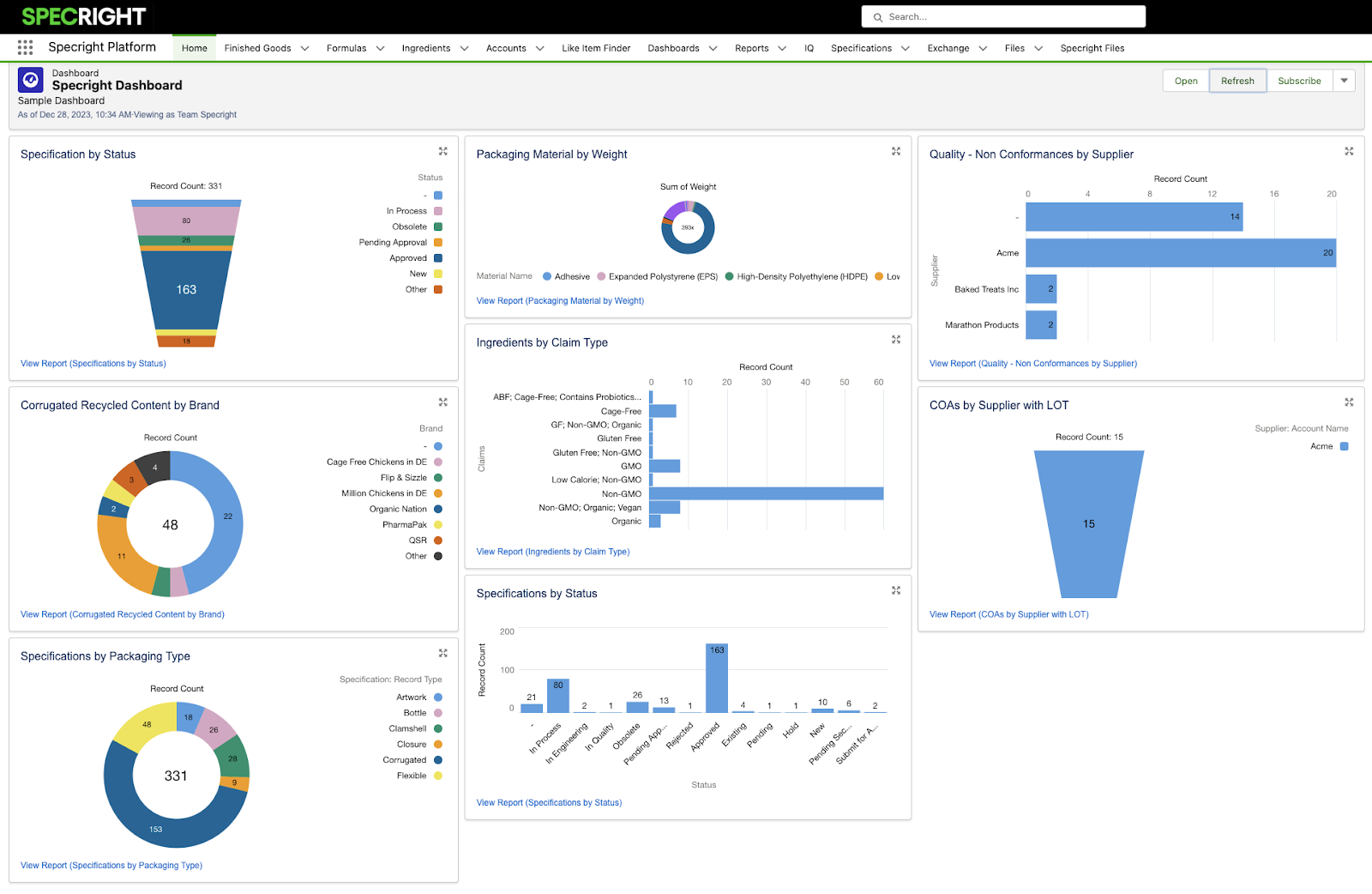Open the Specifications dropdown chevron
1372x894 pixels.
[x=905, y=48]
